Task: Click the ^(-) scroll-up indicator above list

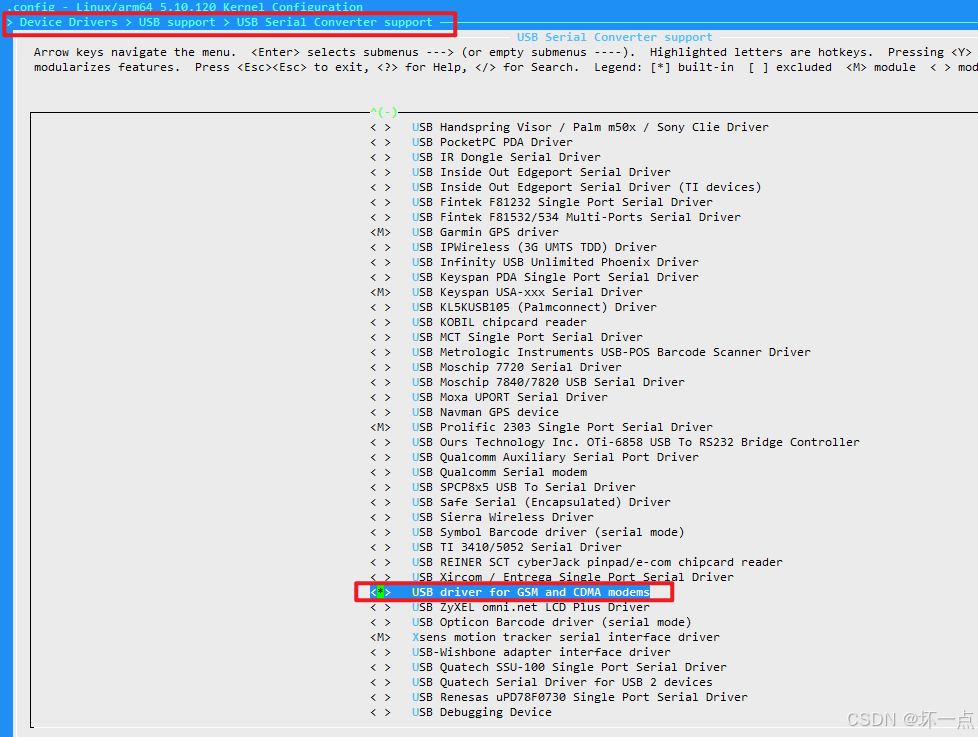Action: coord(384,112)
